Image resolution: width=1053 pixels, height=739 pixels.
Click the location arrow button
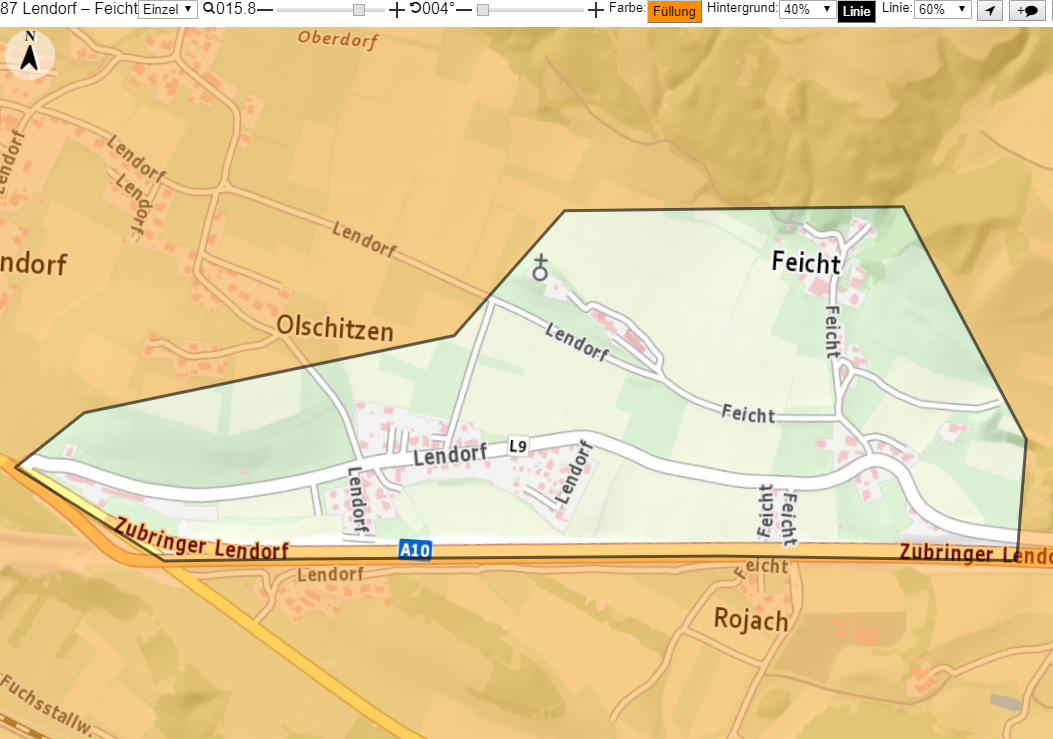990,10
